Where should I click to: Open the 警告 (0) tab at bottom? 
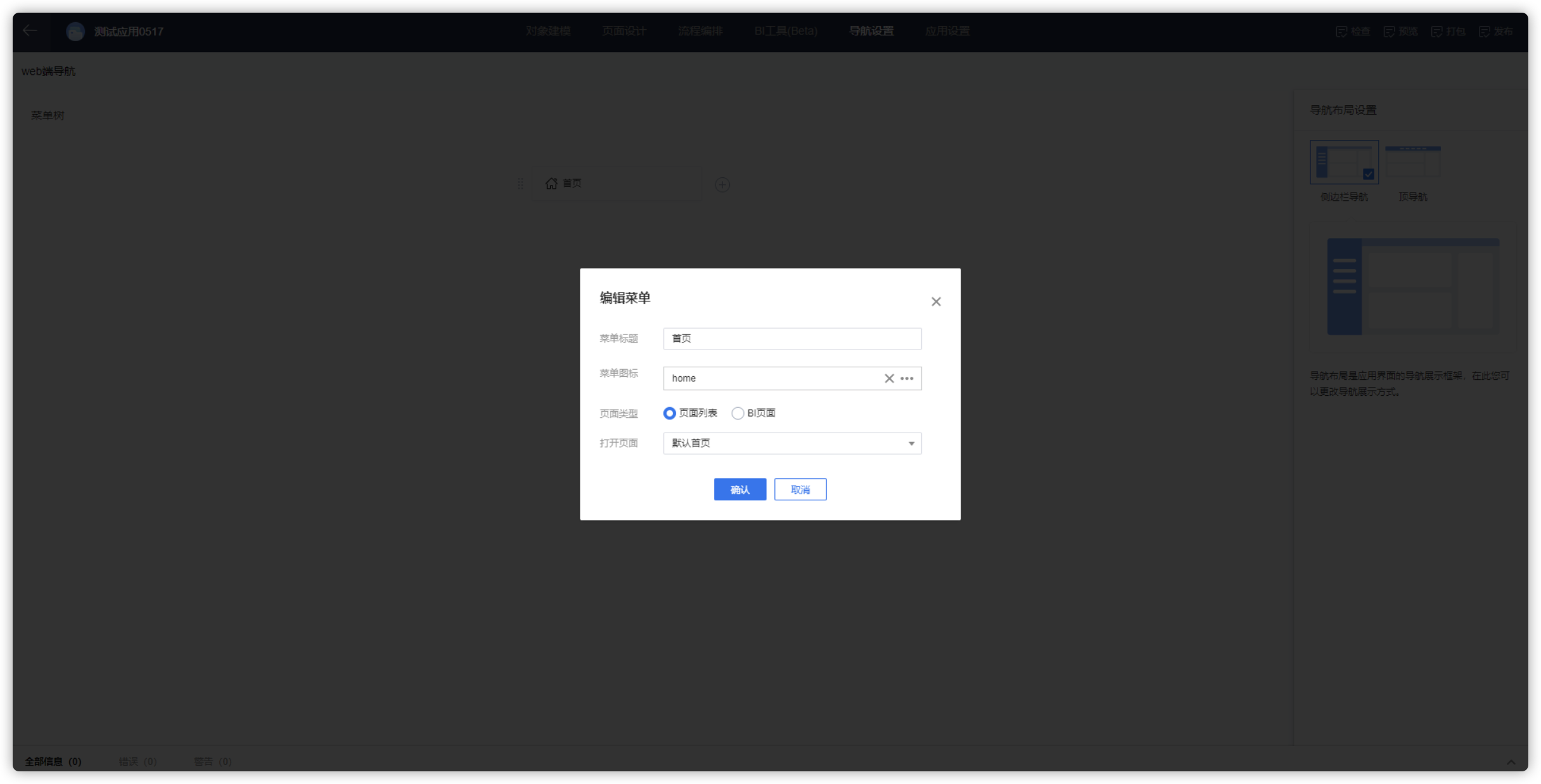click(213, 761)
